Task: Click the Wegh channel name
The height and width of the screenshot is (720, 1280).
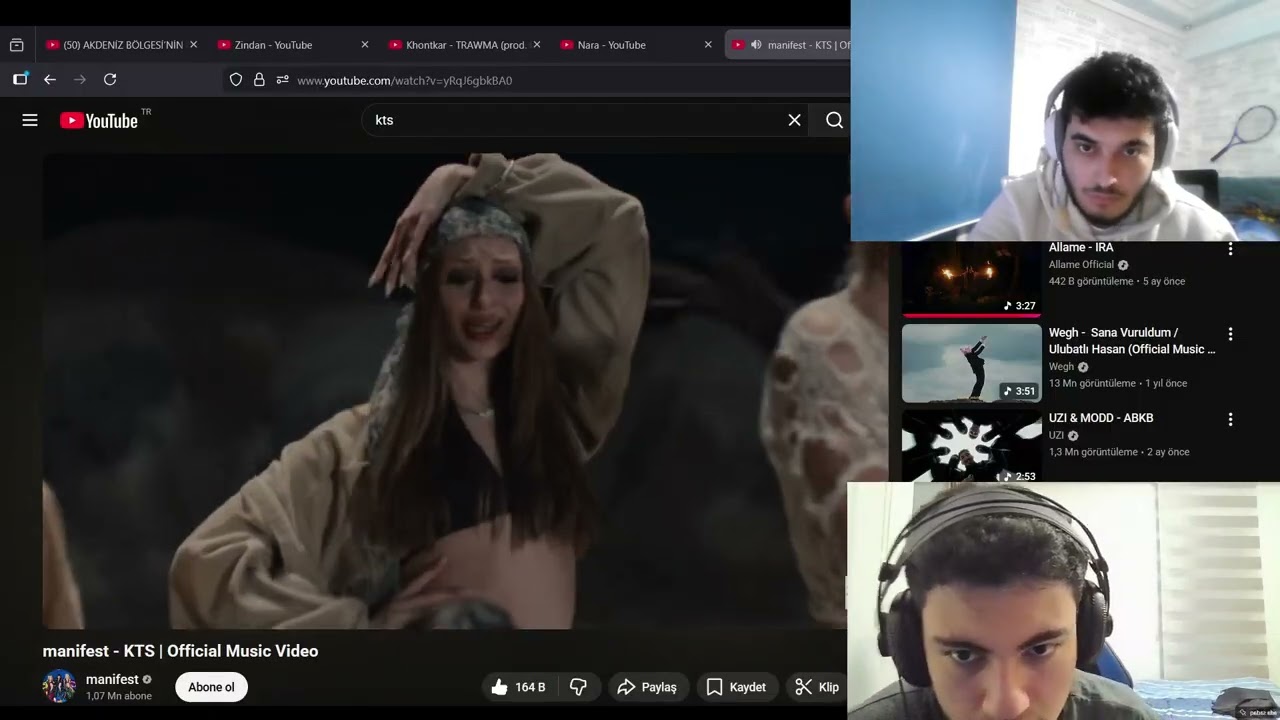Action: click(x=1061, y=367)
